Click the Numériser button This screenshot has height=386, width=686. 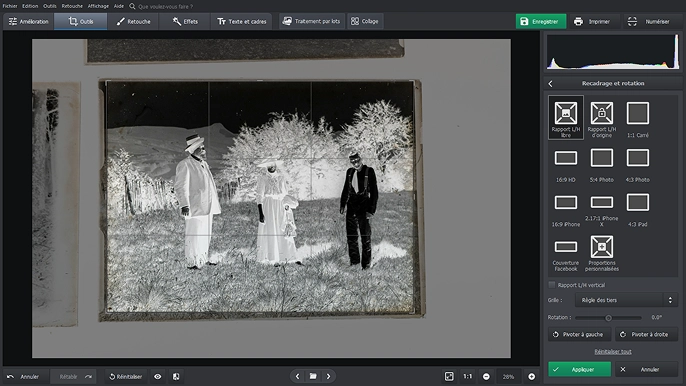[650, 21]
